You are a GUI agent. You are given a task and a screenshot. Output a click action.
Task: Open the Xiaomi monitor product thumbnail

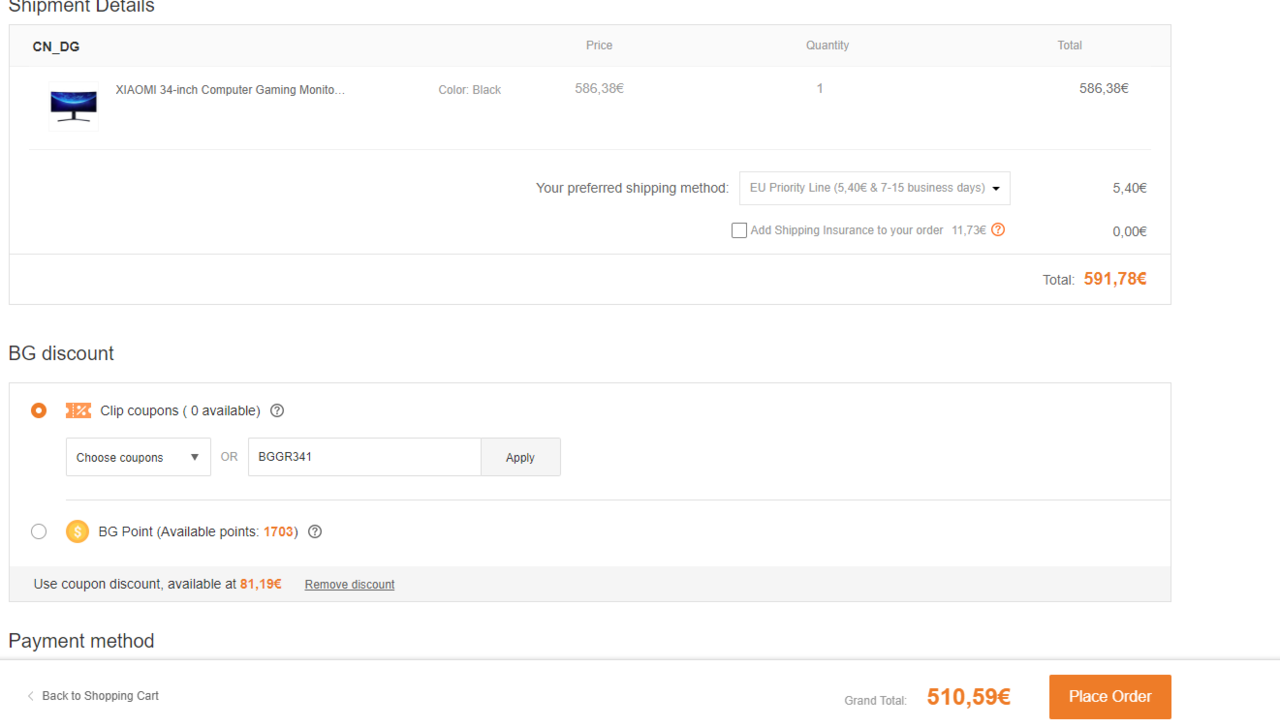[x=74, y=105]
